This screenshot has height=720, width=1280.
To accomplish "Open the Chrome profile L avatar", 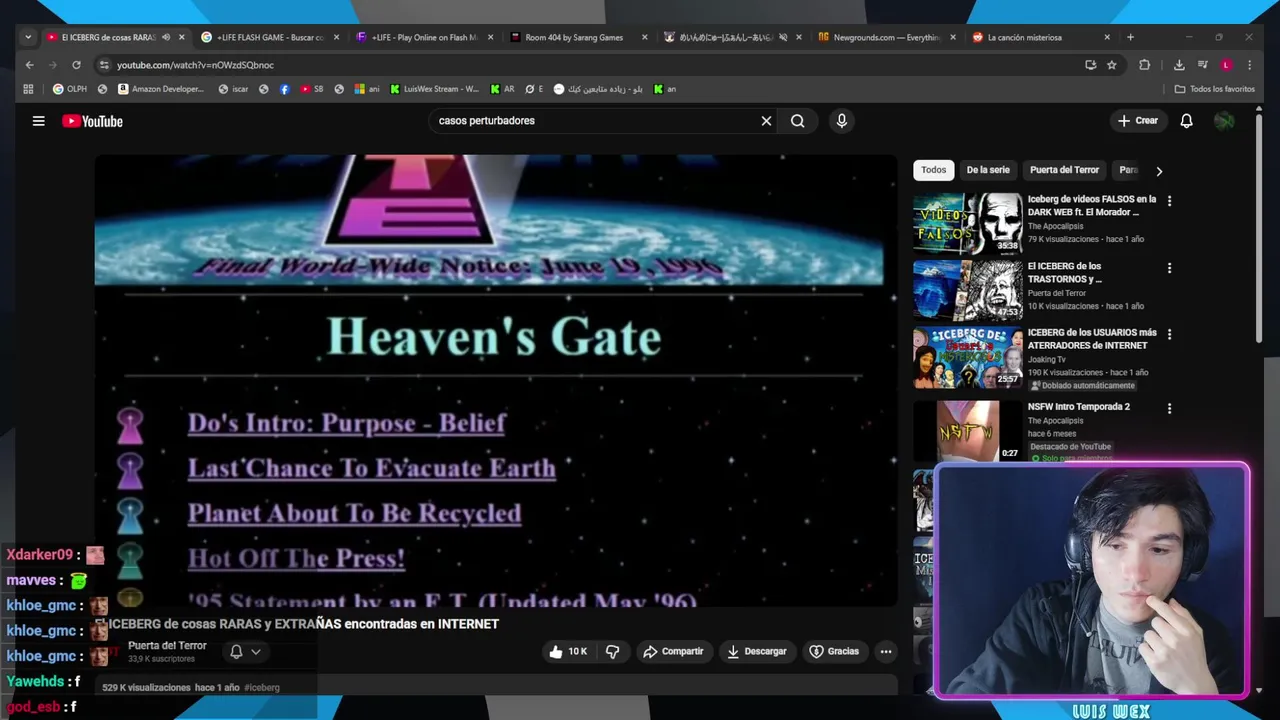I will point(1226,65).
